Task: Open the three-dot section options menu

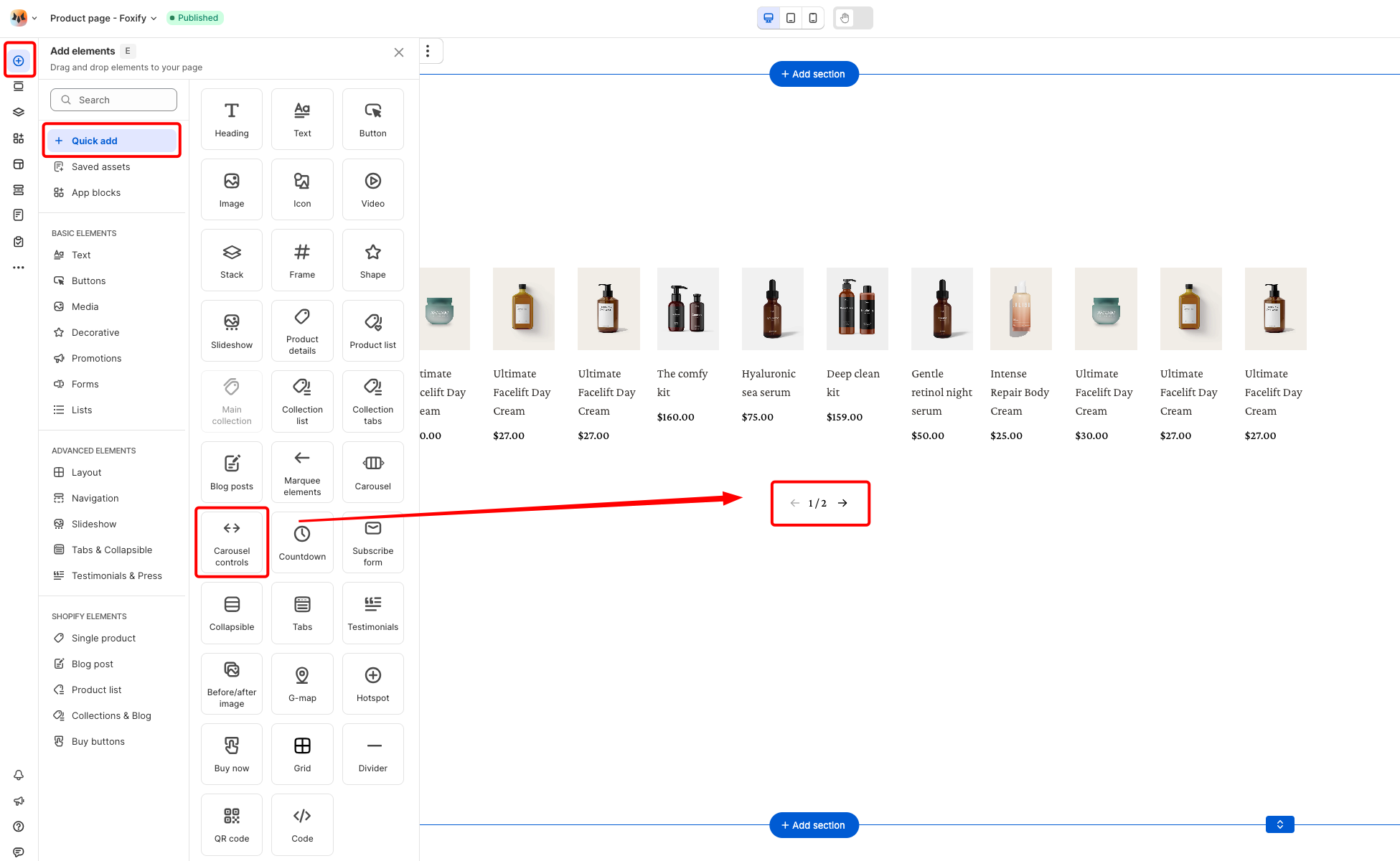Action: (x=428, y=51)
